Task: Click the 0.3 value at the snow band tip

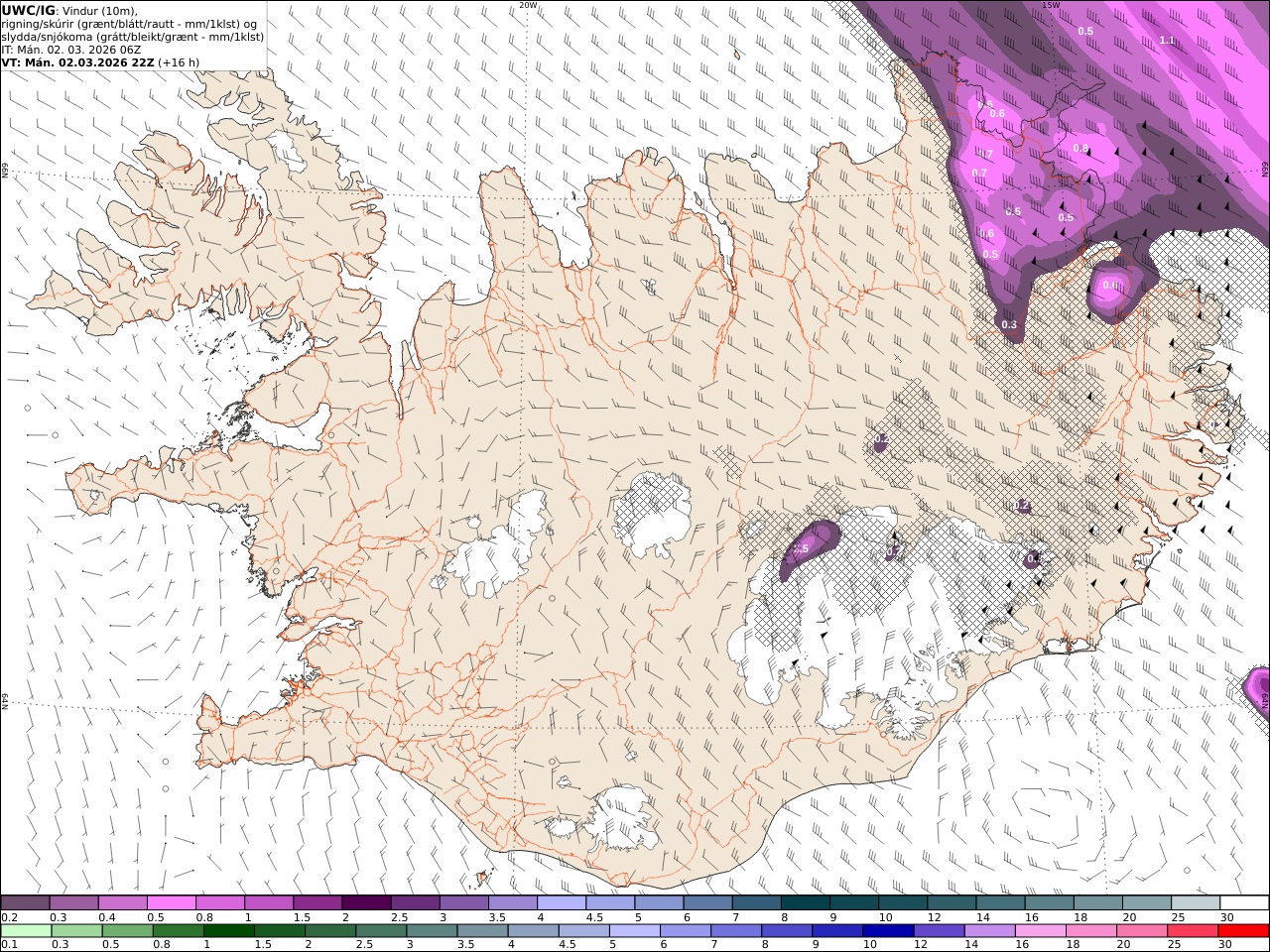Action: tap(1009, 324)
